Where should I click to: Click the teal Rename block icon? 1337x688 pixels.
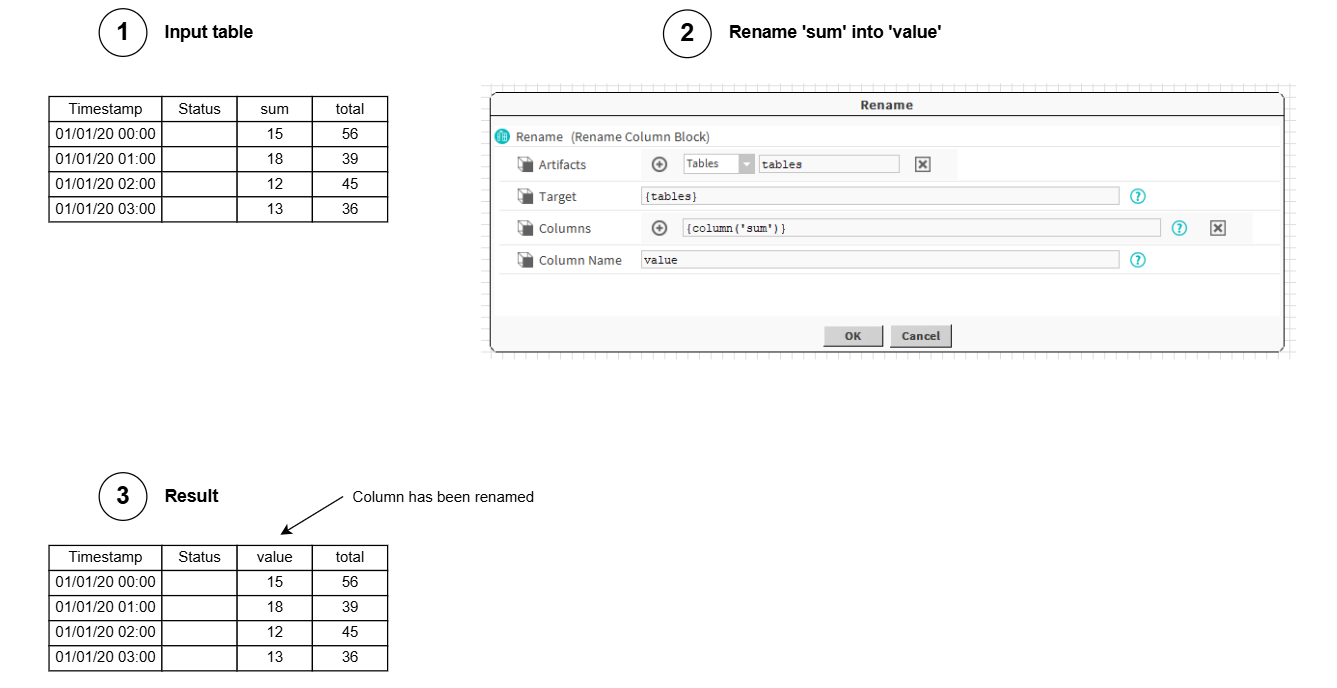[502, 136]
